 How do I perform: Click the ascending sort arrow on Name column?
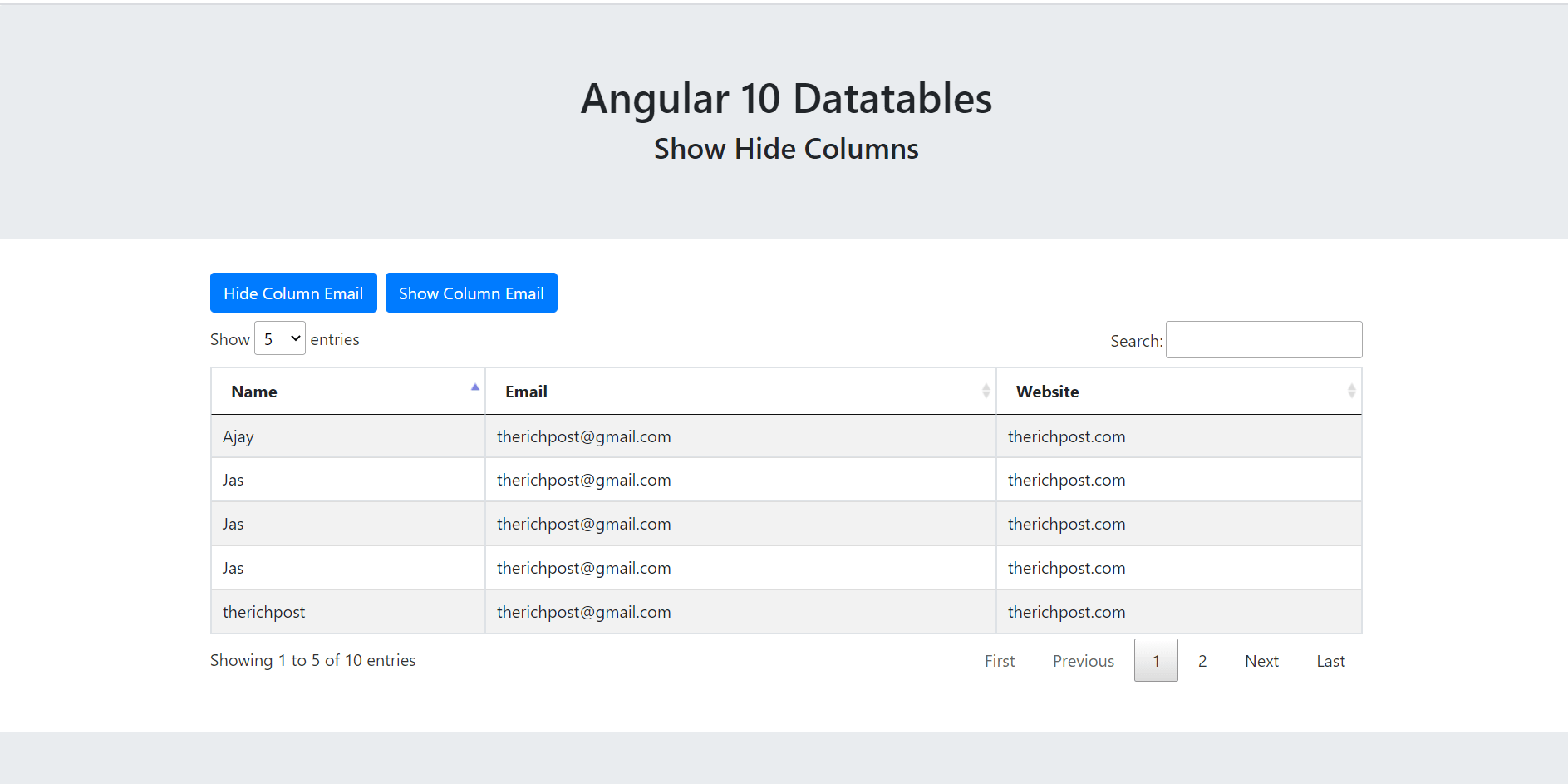coord(474,387)
